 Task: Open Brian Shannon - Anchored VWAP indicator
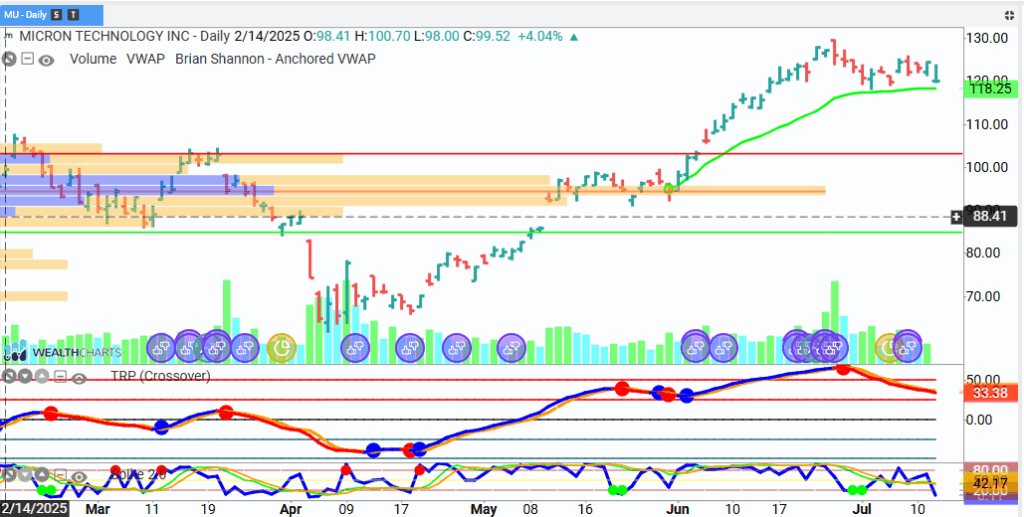pos(276,59)
